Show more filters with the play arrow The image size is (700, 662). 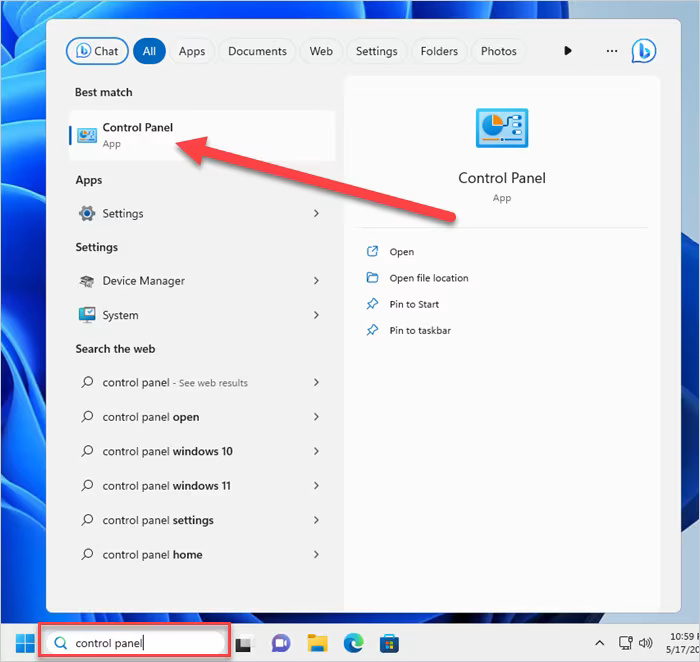[567, 50]
